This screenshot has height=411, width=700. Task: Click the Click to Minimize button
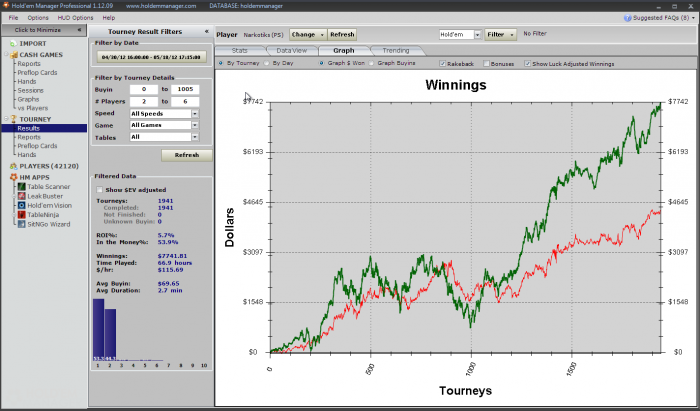tap(43, 30)
